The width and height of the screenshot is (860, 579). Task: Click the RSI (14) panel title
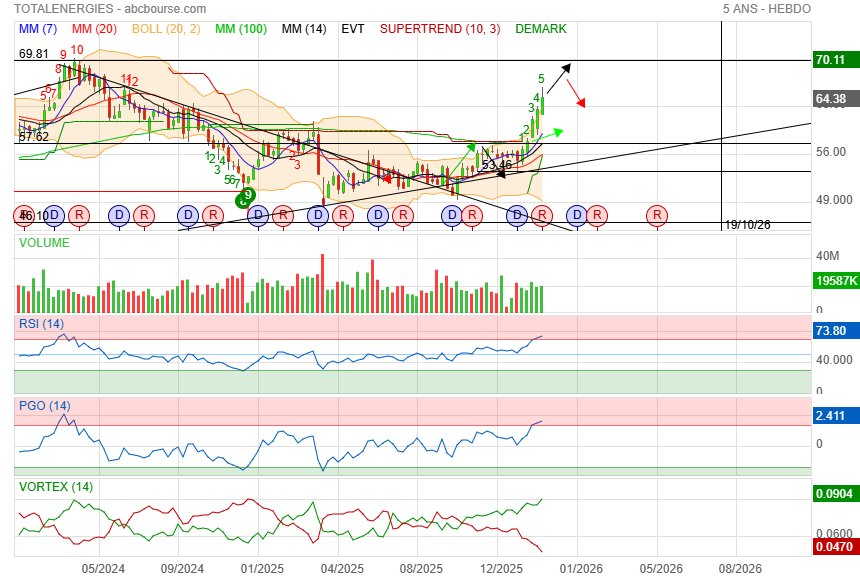[41, 323]
